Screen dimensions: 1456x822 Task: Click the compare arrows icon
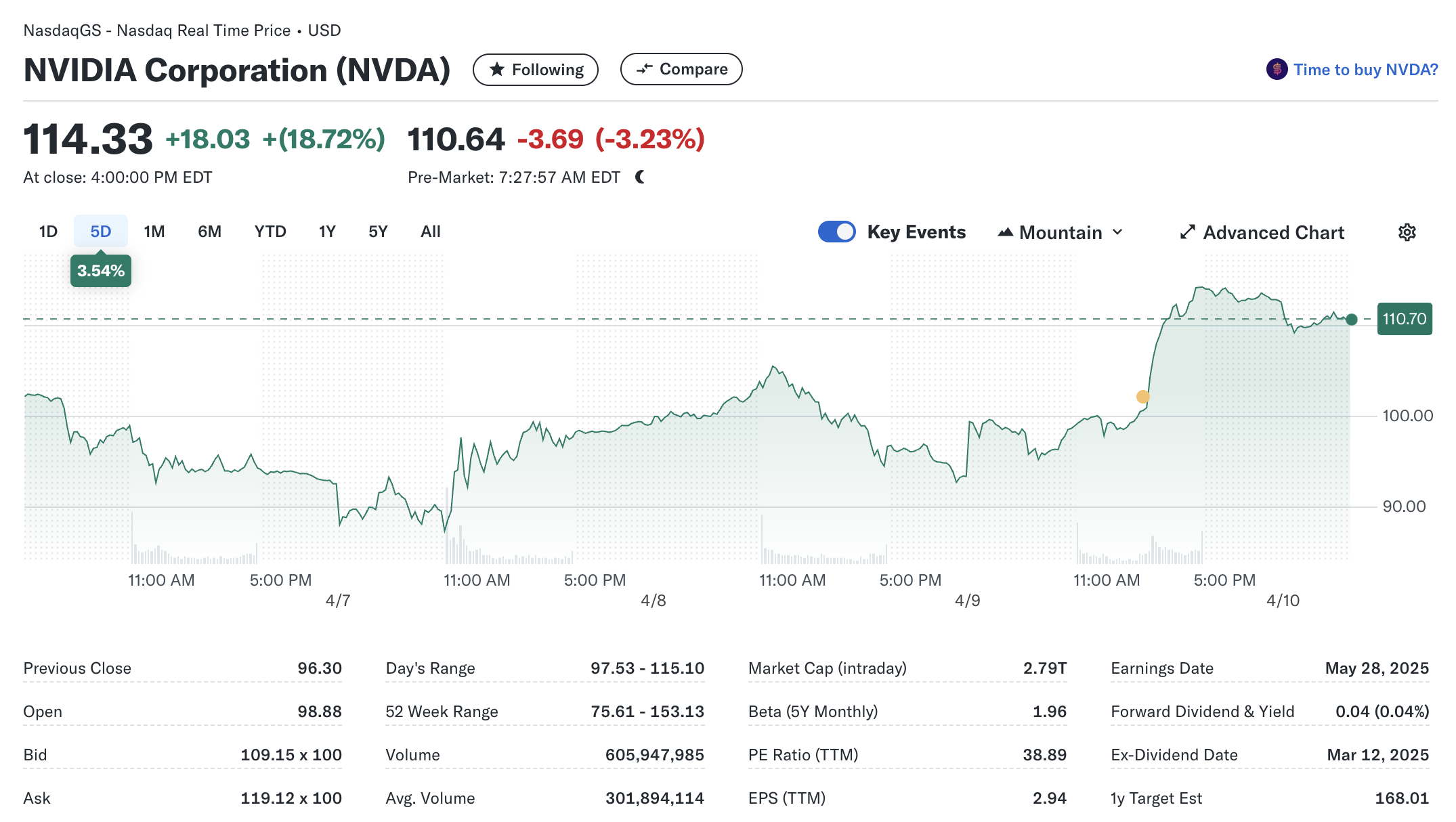644,68
